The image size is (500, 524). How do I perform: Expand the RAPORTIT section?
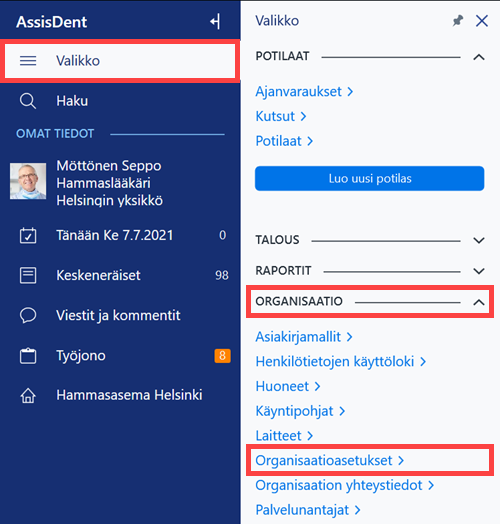tap(479, 271)
